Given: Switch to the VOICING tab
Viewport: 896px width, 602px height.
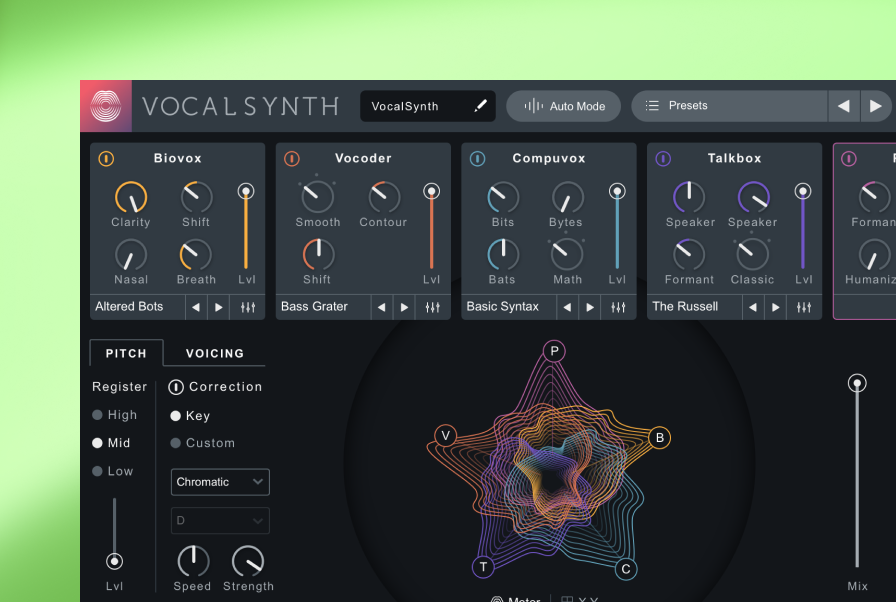Looking at the screenshot, I should (x=215, y=353).
